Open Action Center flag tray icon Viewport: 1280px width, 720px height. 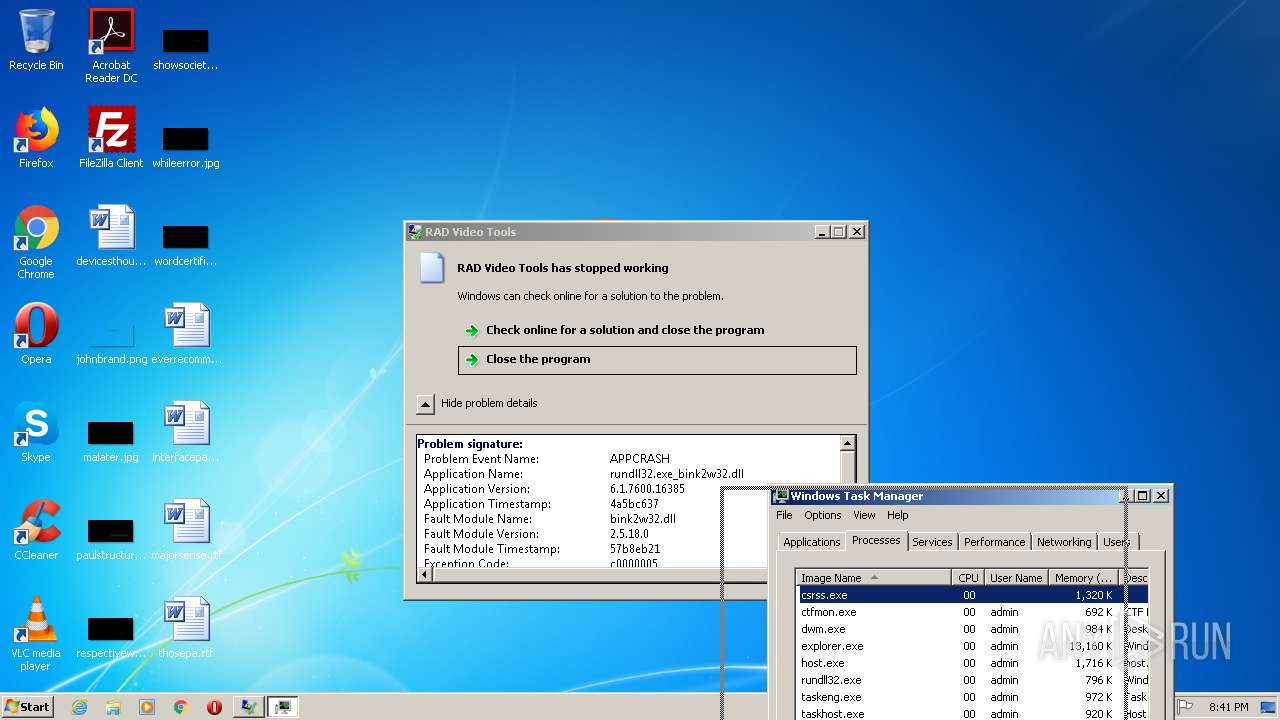click(1186, 707)
